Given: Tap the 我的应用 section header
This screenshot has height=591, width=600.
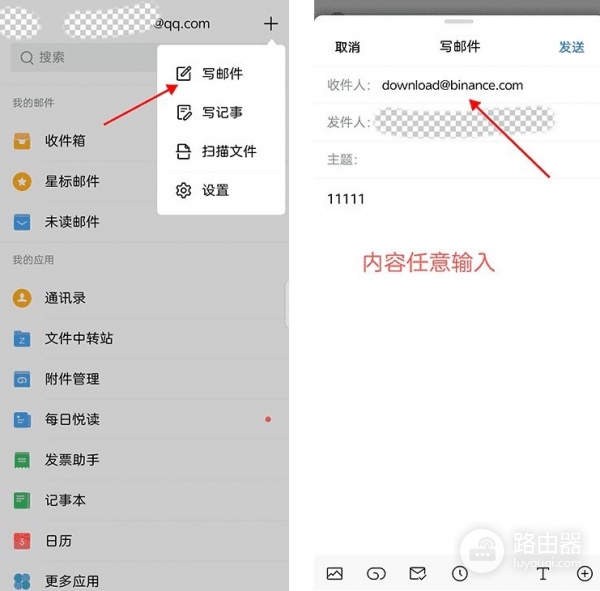Looking at the screenshot, I should tap(33, 260).
